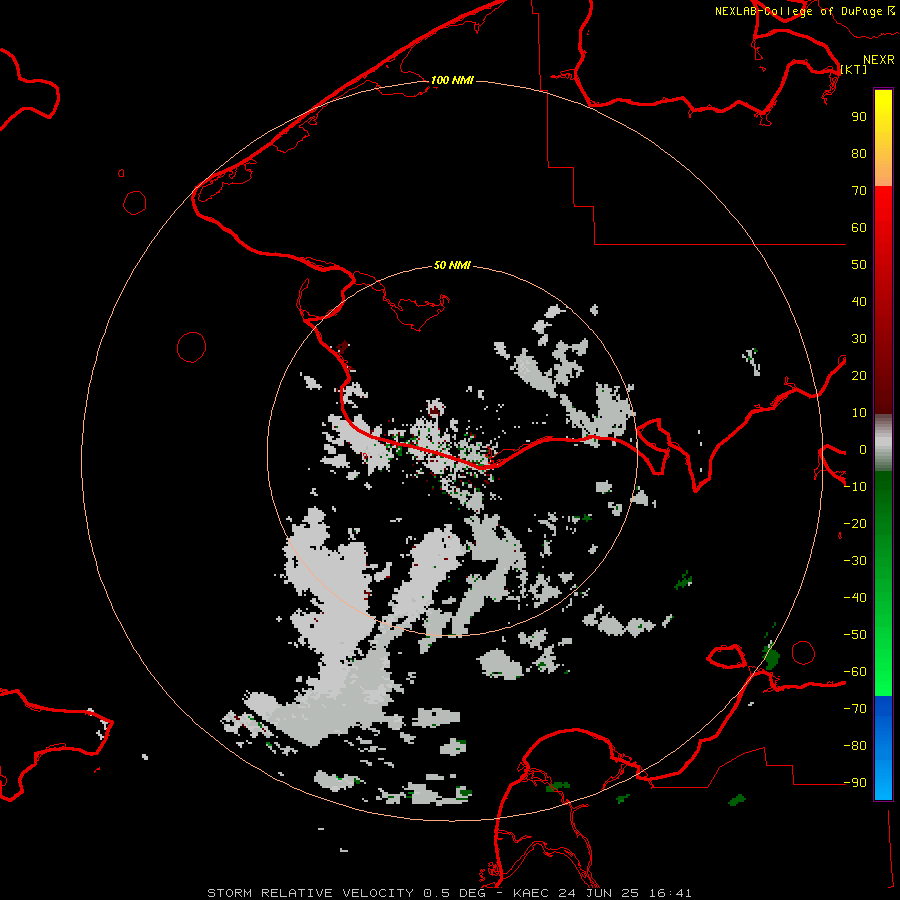Click the 24 JUN 25 date in caption
Screen dimensions: 900x900
(x=599, y=893)
